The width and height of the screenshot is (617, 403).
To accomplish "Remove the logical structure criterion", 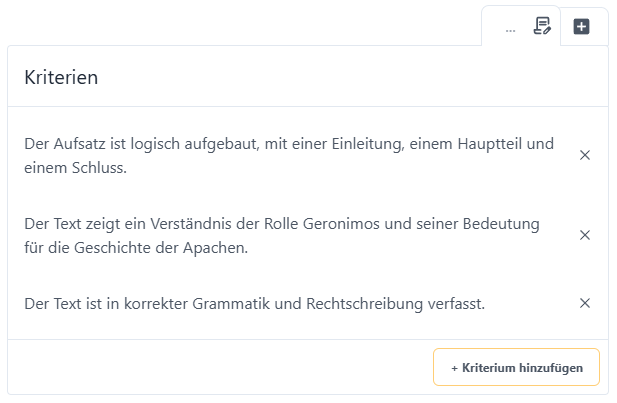I will [x=585, y=155].
